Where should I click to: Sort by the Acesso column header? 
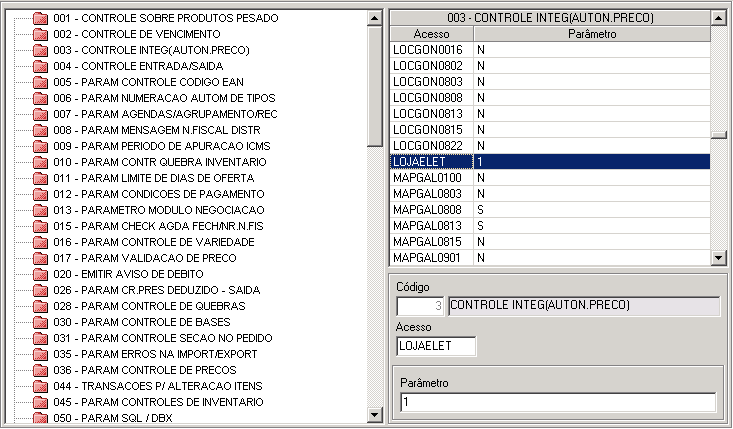point(430,34)
